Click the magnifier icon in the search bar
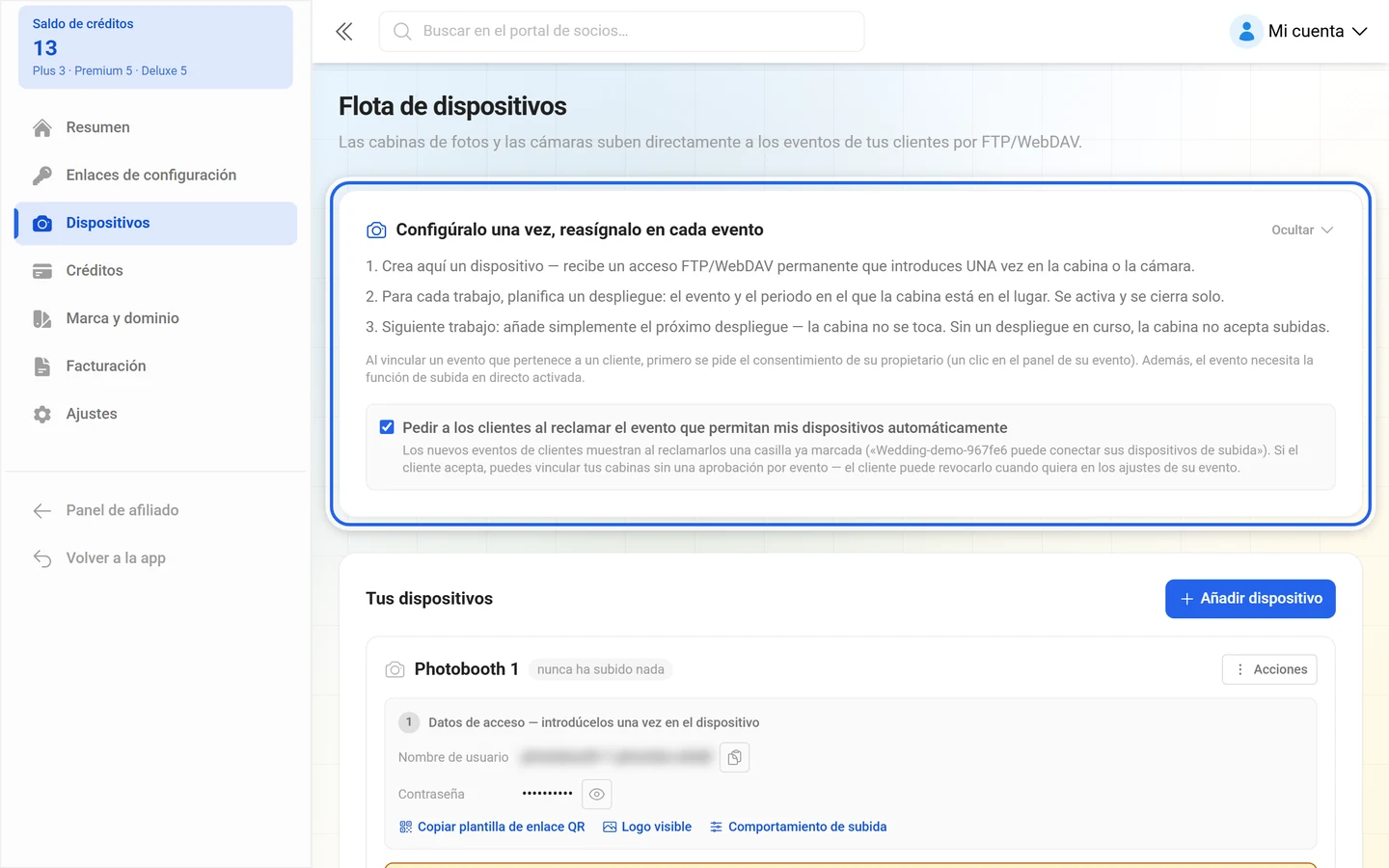This screenshot has height=868, width=1389. pyautogui.click(x=402, y=31)
